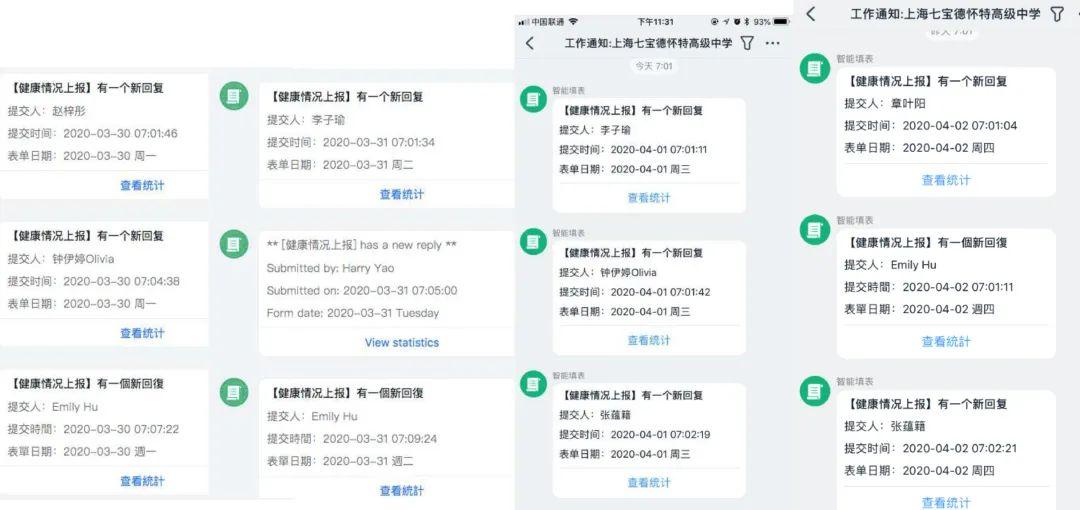The height and width of the screenshot is (510, 1080).
Task: Open 查看统计 for 赵梓彤's reply
Action: click(143, 185)
